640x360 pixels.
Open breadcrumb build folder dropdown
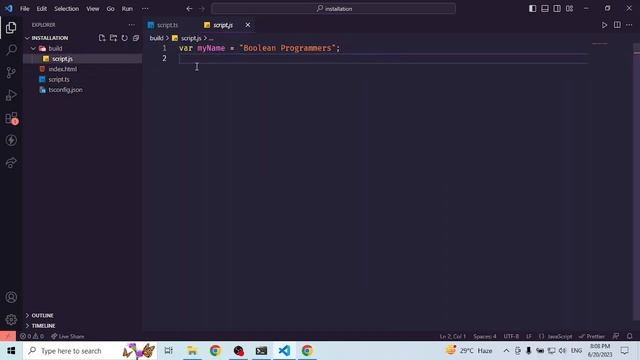click(x=156, y=38)
